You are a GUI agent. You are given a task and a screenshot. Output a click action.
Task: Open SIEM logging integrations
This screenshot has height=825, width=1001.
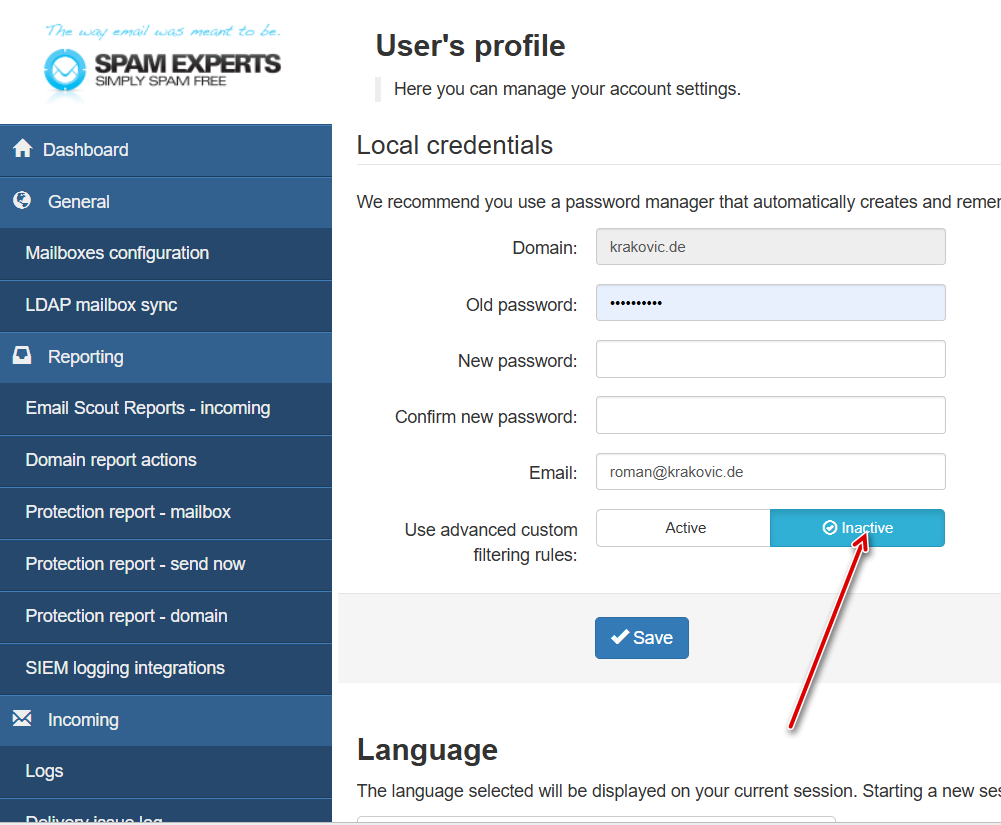pos(125,668)
